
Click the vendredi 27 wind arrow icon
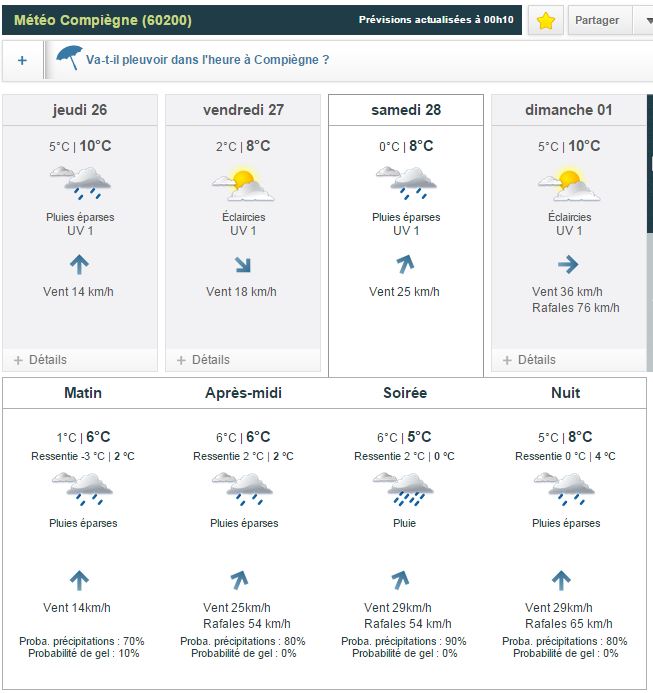pos(243,265)
